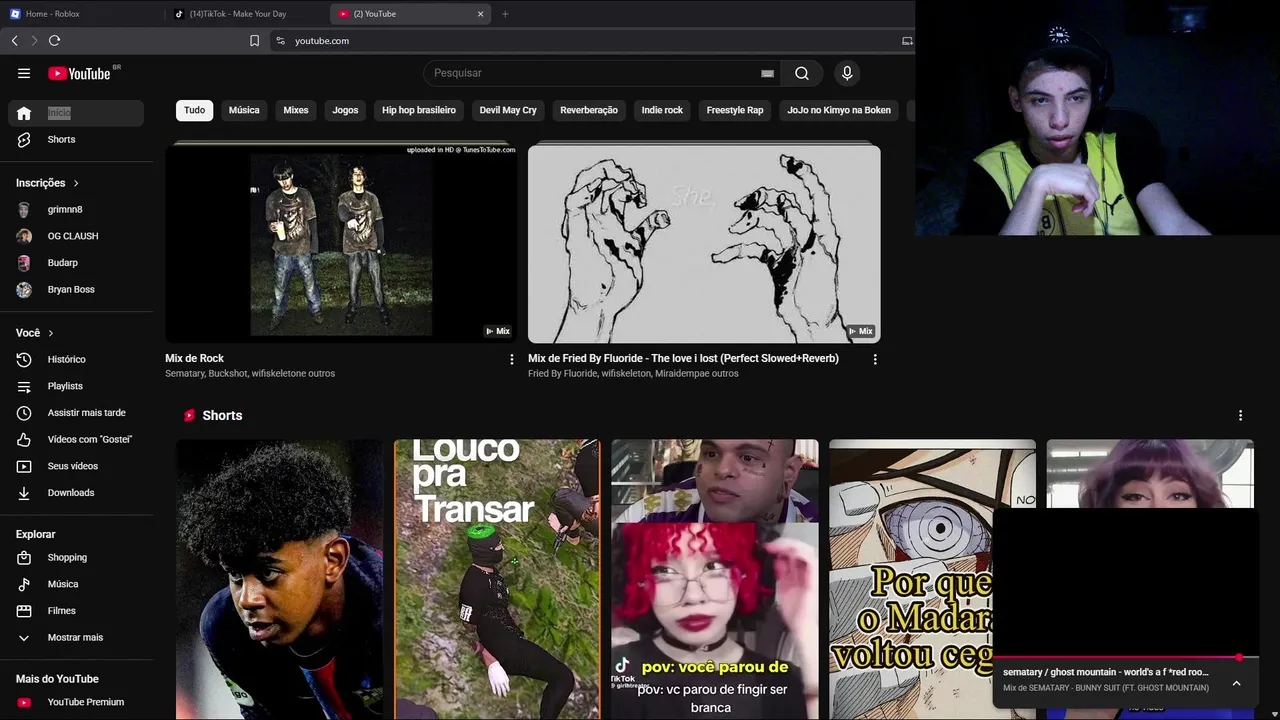This screenshot has width=1280, height=720.
Task: Open Fried By Fluoride mix thumbnail
Action: tap(704, 244)
